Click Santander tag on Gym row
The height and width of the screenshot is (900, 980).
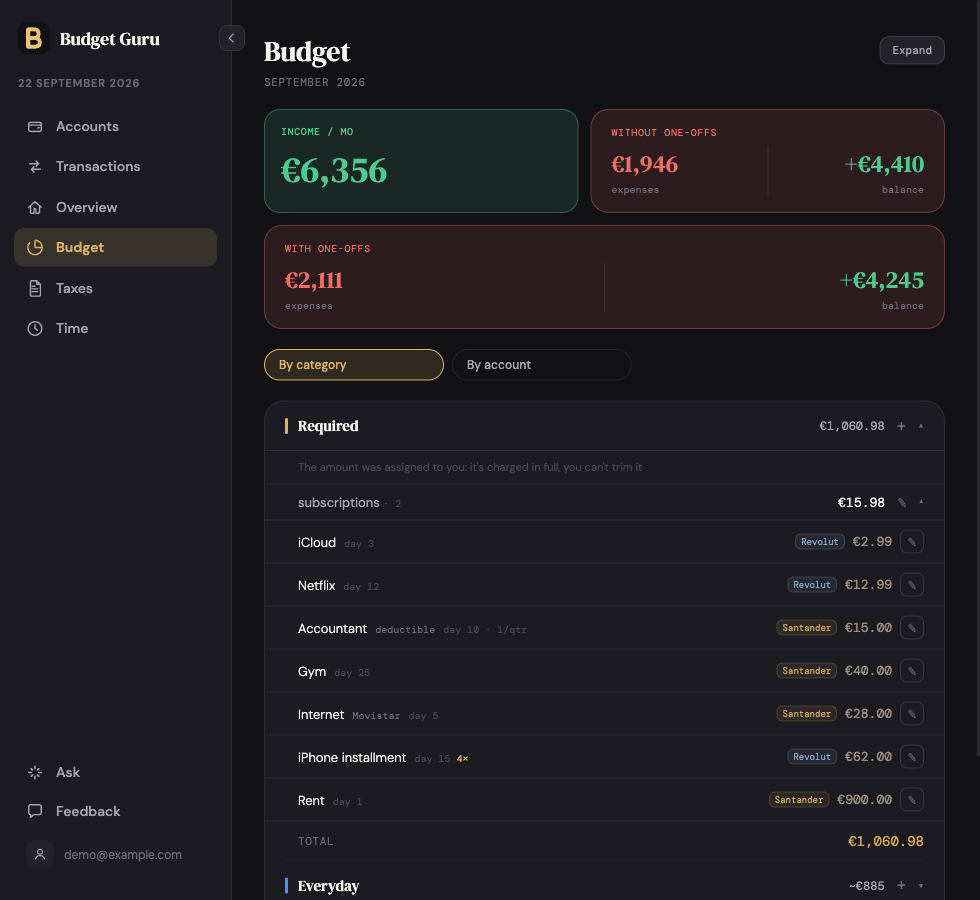point(806,671)
